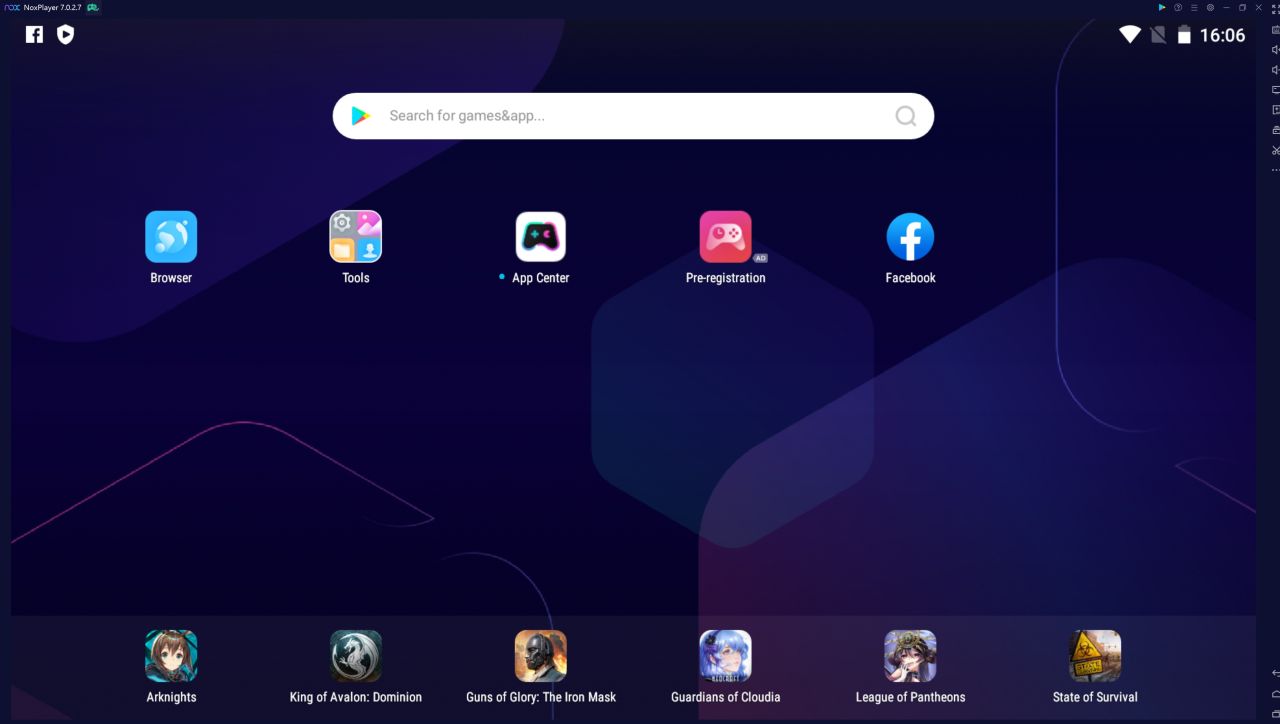Open the Facebook notification in status bar
This screenshot has height=724, width=1280.
pos(34,35)
